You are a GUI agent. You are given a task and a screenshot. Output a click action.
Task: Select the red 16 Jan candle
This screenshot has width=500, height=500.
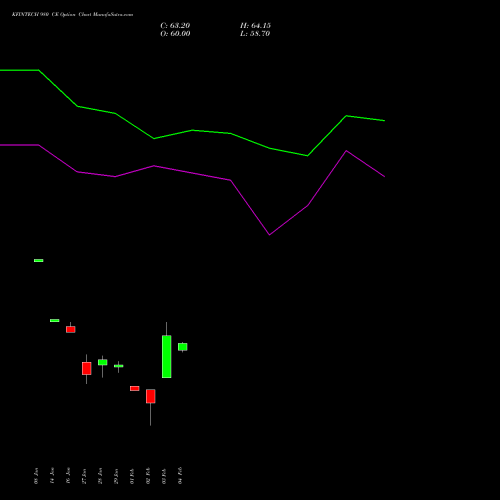tap(71, 329)
